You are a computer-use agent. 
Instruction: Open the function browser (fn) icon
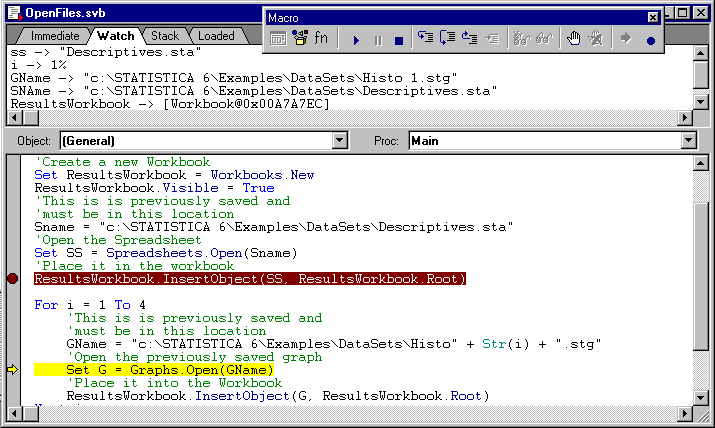[321, 39]
